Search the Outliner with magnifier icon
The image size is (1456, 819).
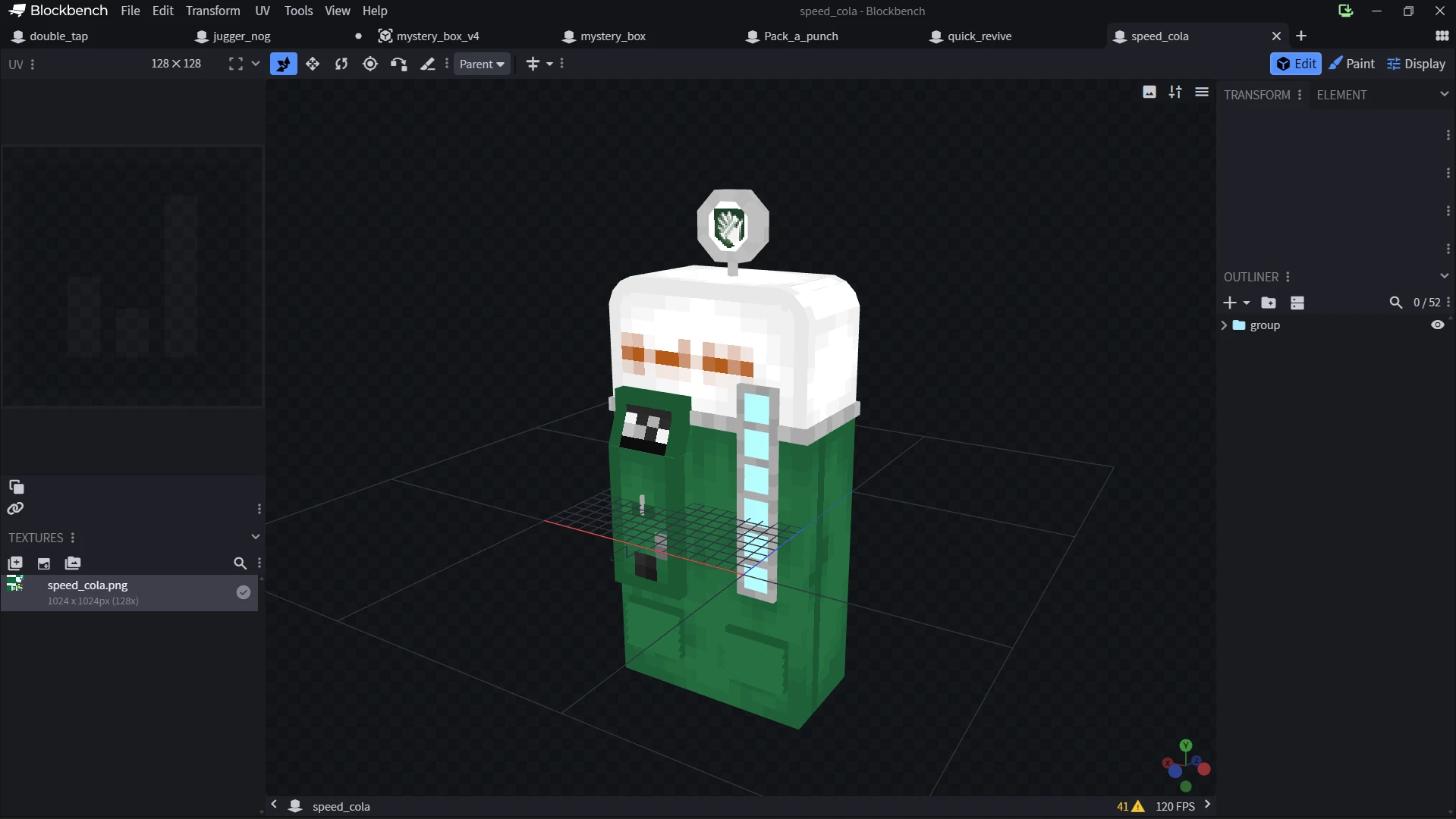pos(1395,303)
